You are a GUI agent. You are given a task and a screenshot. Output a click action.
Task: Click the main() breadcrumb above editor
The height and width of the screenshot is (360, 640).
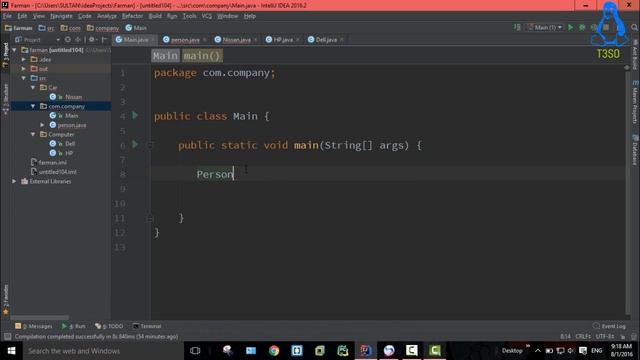[x=202, y=56]
